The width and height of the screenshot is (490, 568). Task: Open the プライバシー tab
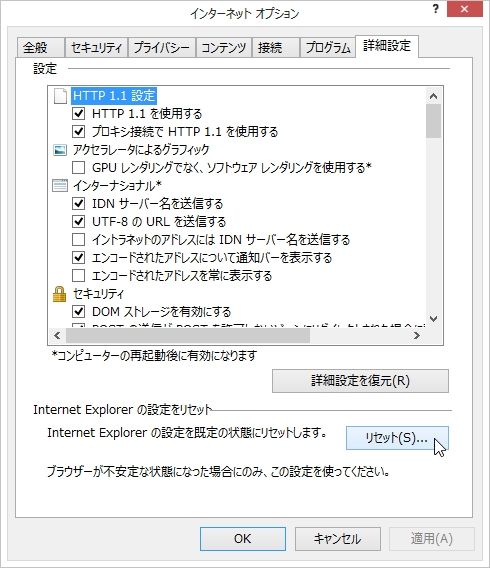point(162,48)
